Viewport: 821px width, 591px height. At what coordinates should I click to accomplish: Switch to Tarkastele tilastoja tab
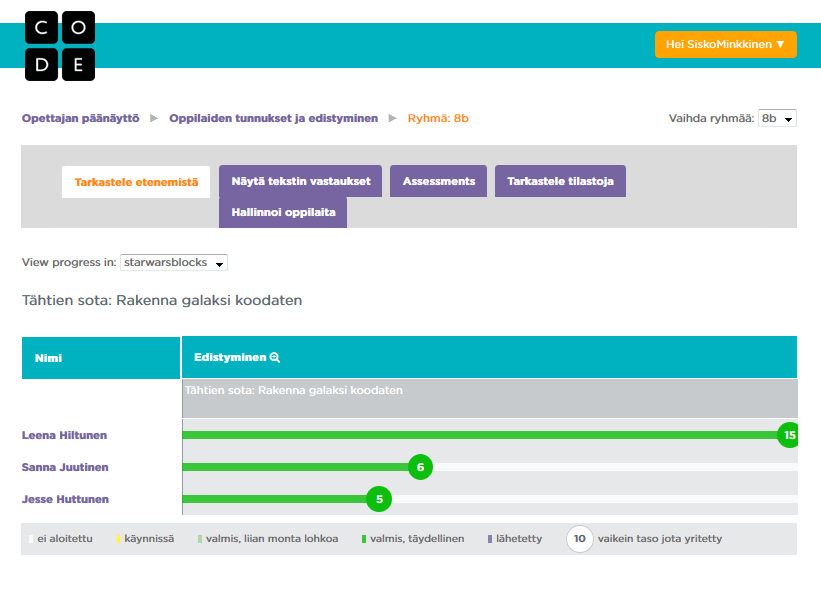560,182
